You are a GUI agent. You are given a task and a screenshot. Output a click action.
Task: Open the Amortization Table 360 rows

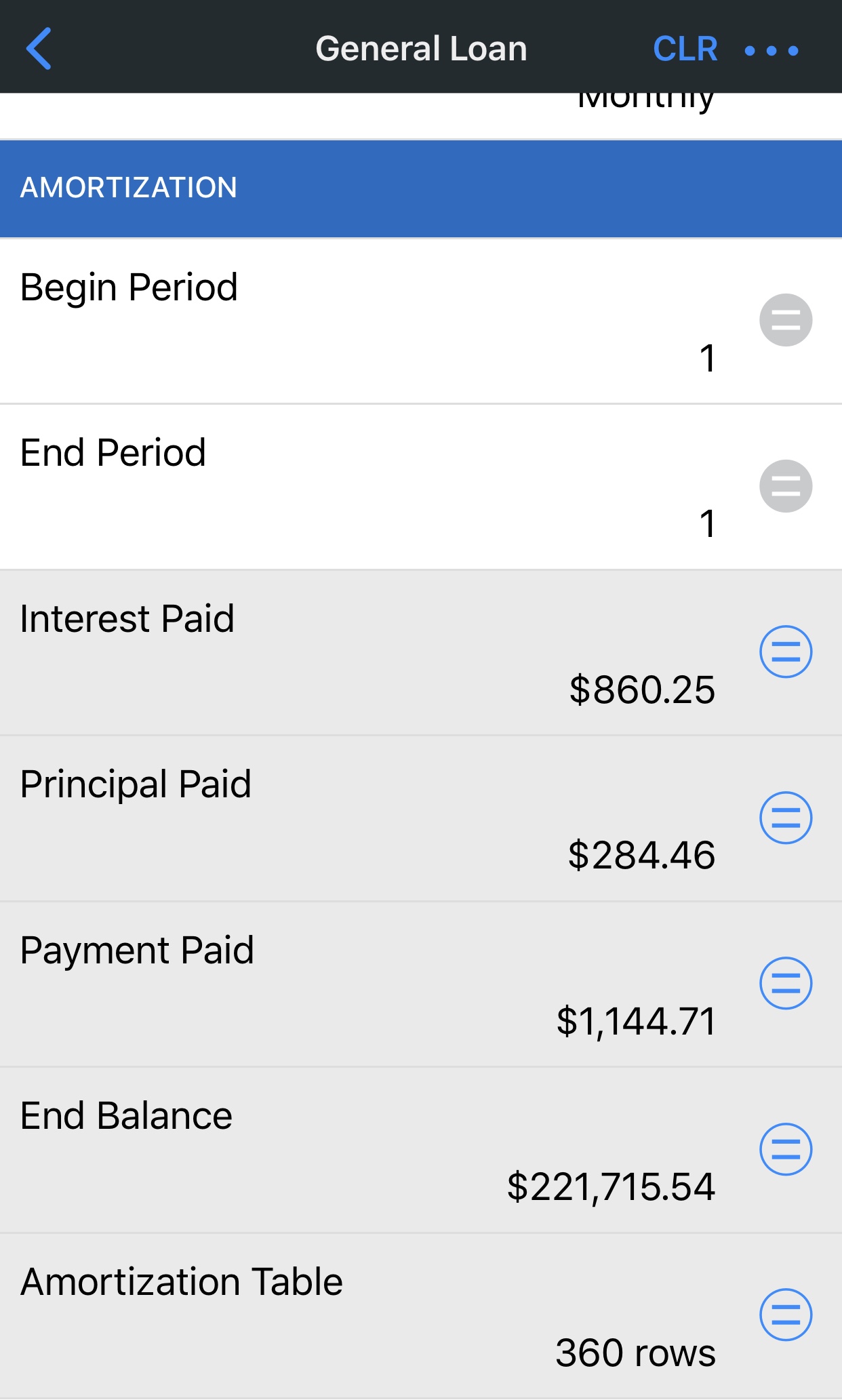coord(635,1353)
